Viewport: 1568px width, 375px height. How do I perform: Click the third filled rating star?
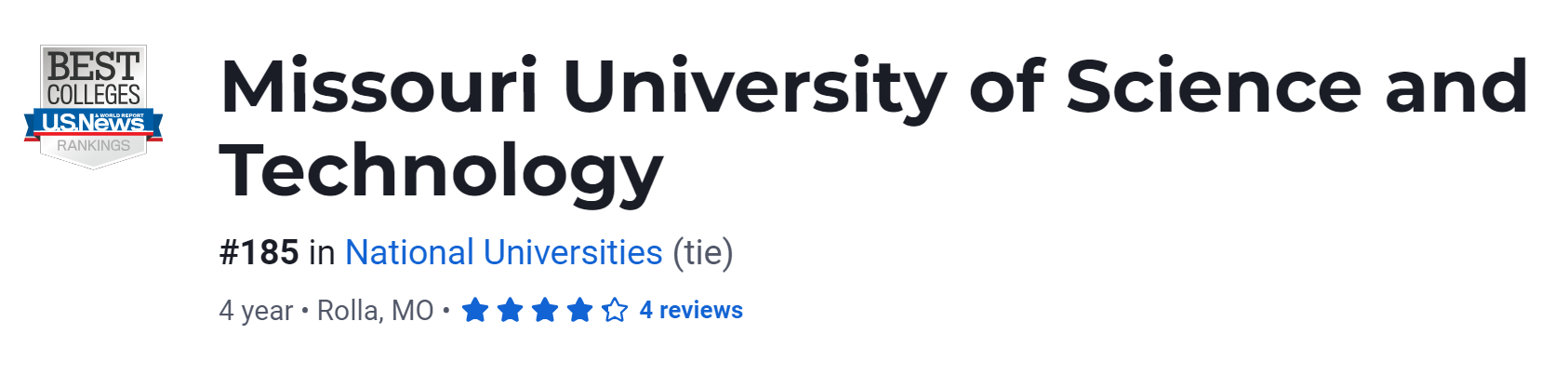[545, 310]
